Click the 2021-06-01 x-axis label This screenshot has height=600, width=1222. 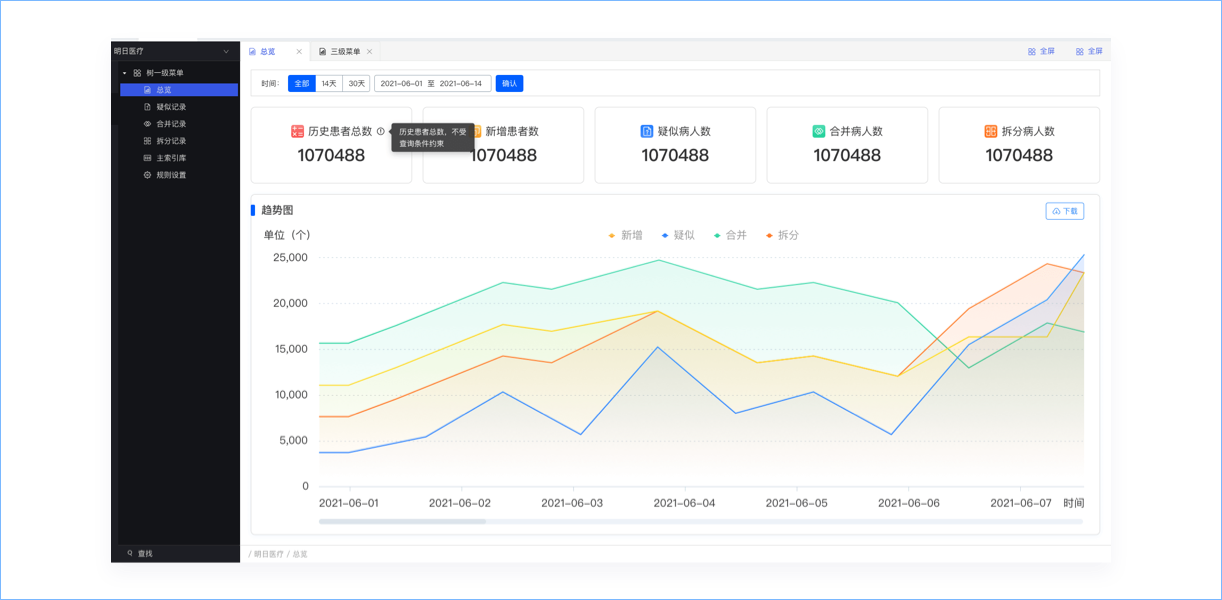click(x=348, y=503)
